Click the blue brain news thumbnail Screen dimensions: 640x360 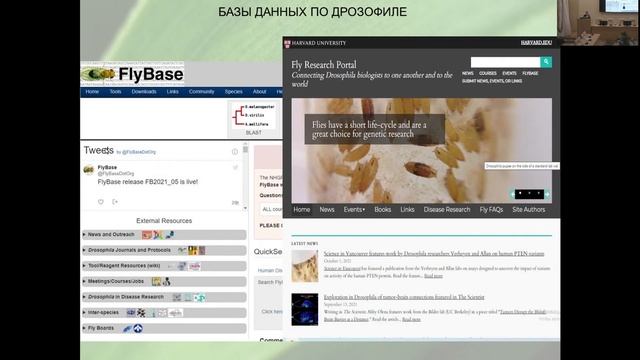(x=304, y=309)
